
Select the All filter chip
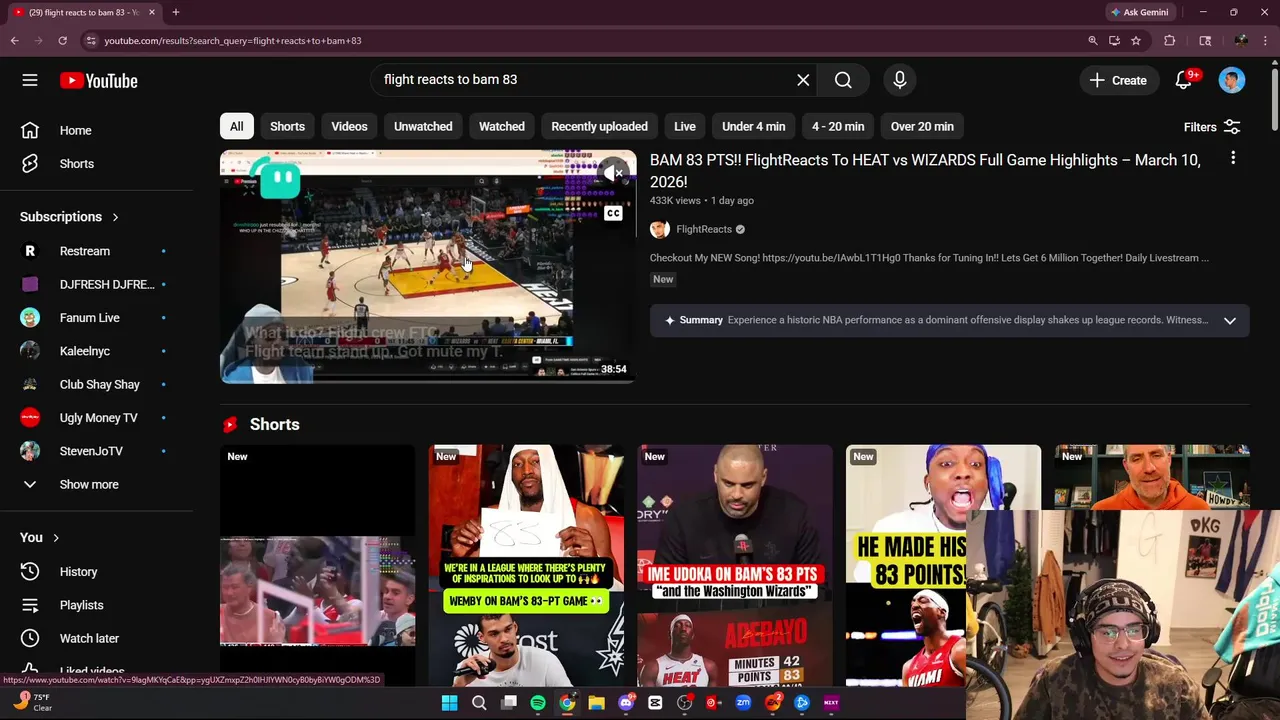[236, 126]
